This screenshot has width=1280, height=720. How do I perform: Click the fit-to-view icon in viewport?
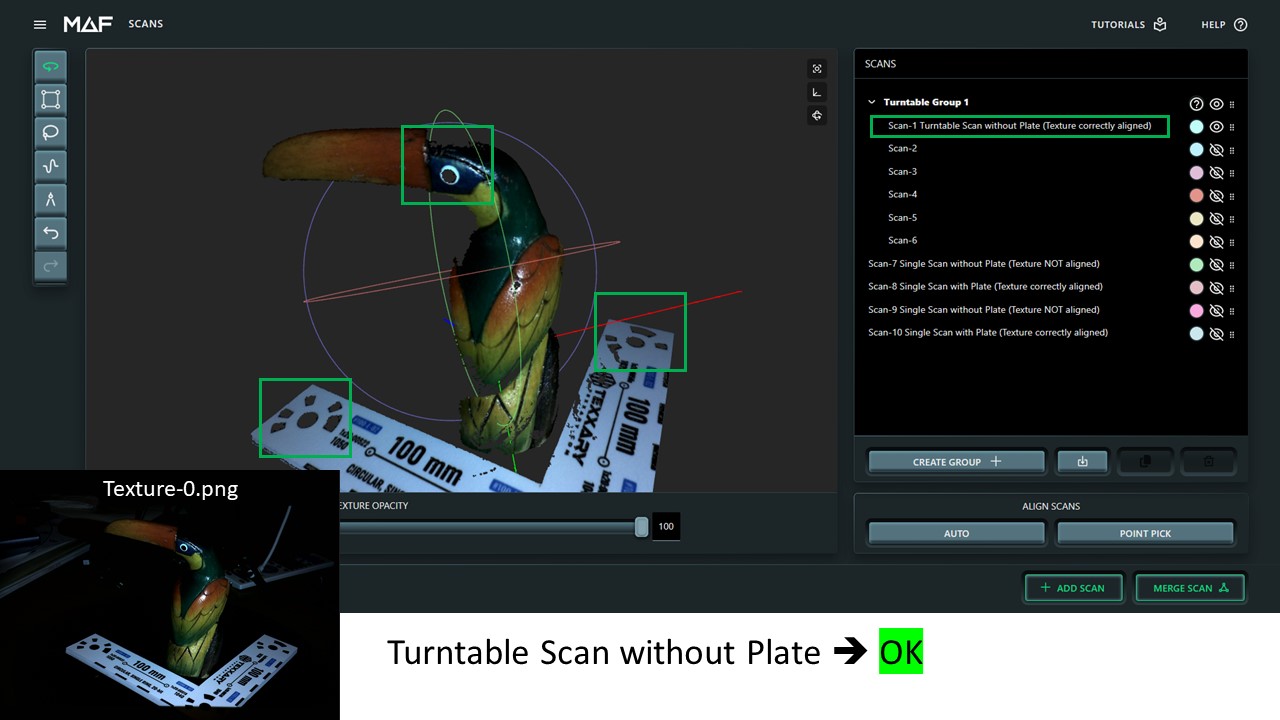[x=817, y=69]
